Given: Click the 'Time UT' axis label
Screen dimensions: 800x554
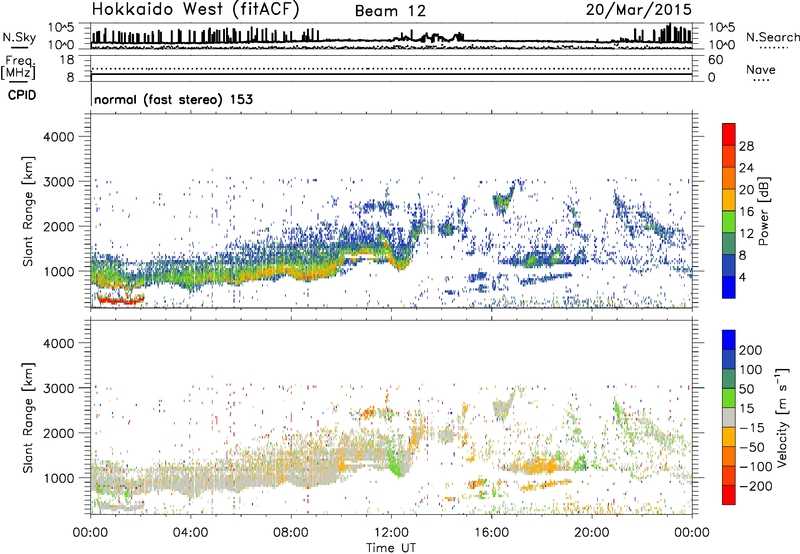Looking at the screenshot, I should 391,548.
